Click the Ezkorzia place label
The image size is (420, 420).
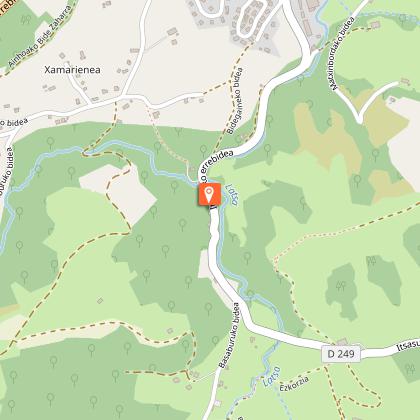point(294,383)
